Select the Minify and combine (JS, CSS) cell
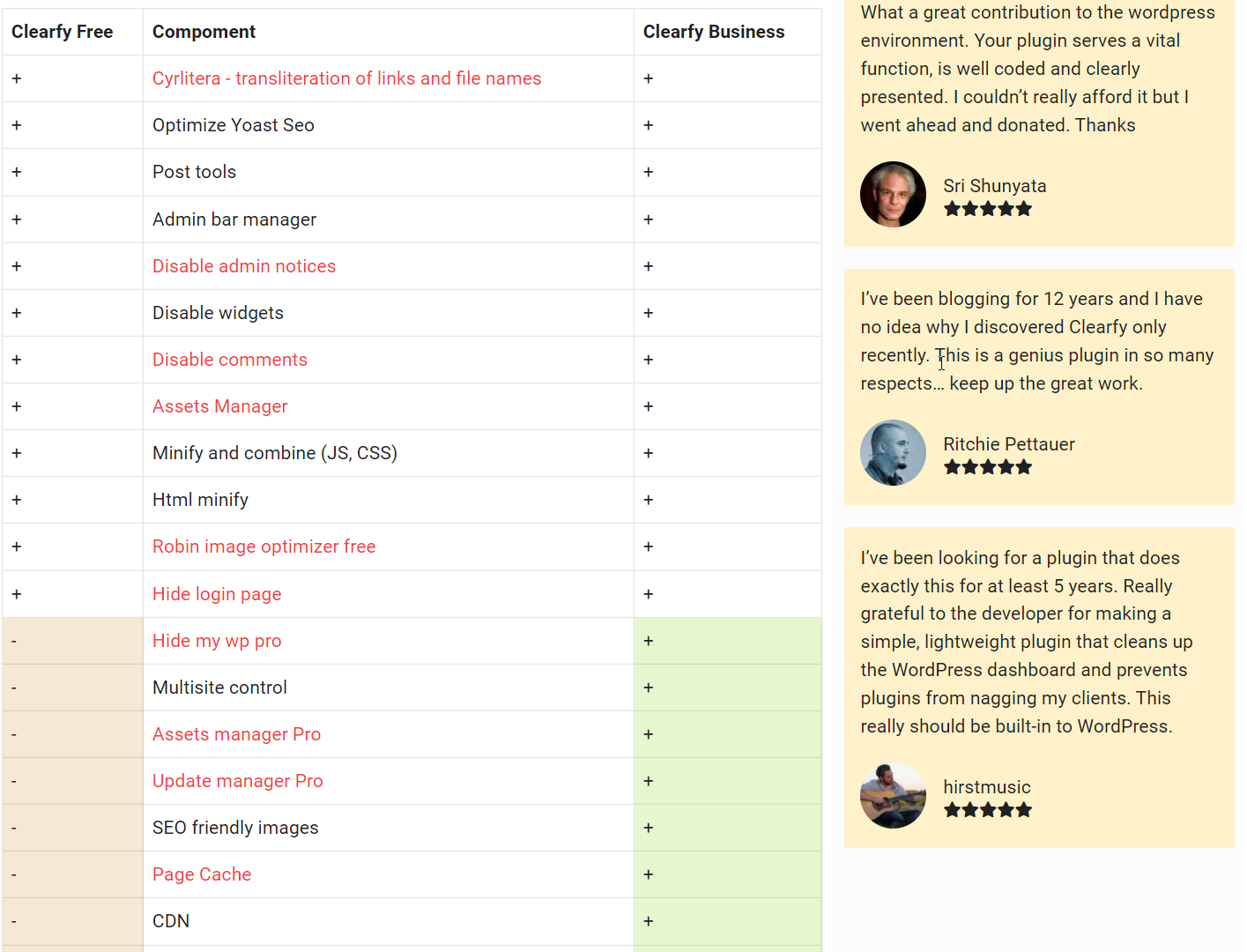The height and width of the screenshot is (952, 1247). tap(388, 453)
